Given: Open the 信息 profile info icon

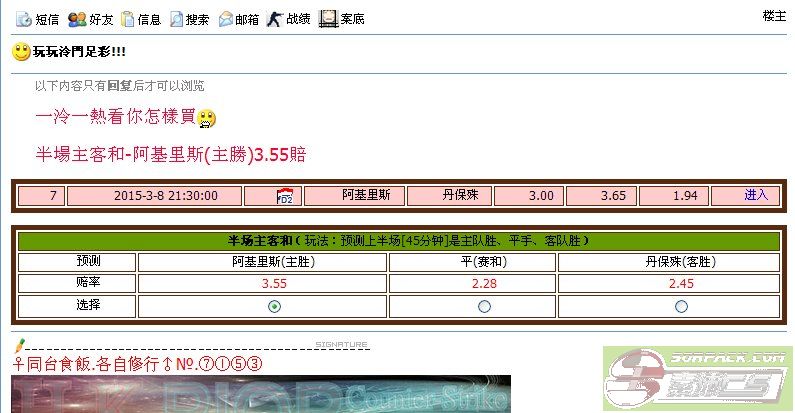Looking at the screenshot, I should 127,18.
